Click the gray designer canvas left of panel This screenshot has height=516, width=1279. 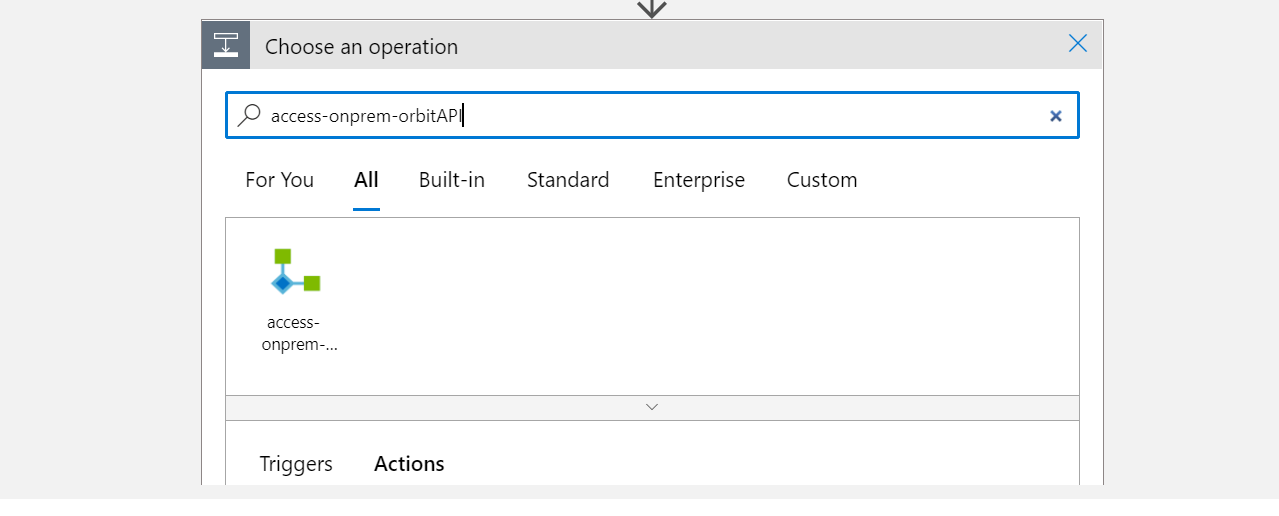100,250
